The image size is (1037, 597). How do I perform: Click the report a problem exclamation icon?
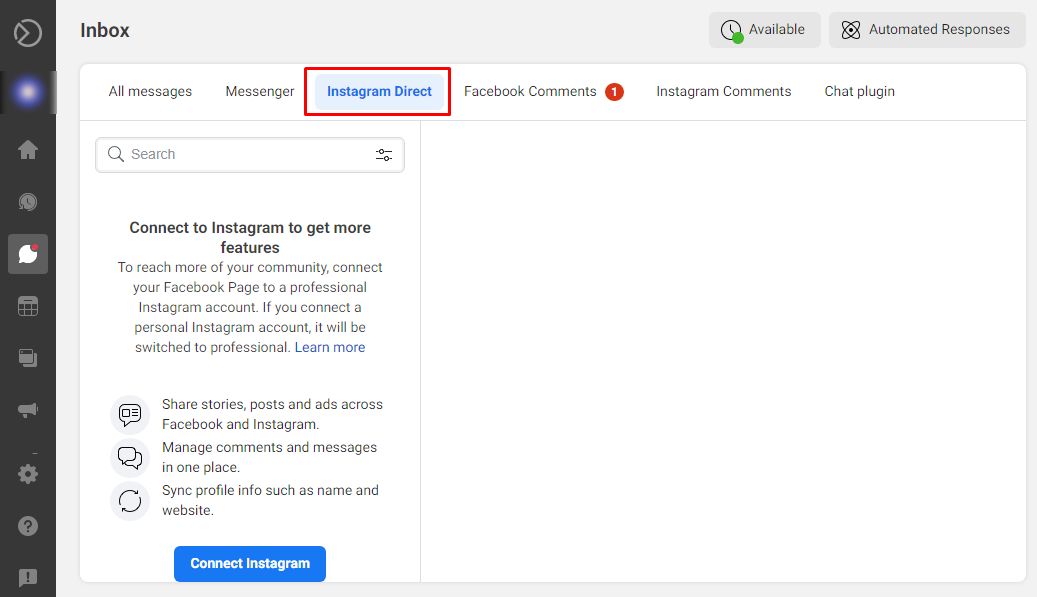click(x=28, y=578)
